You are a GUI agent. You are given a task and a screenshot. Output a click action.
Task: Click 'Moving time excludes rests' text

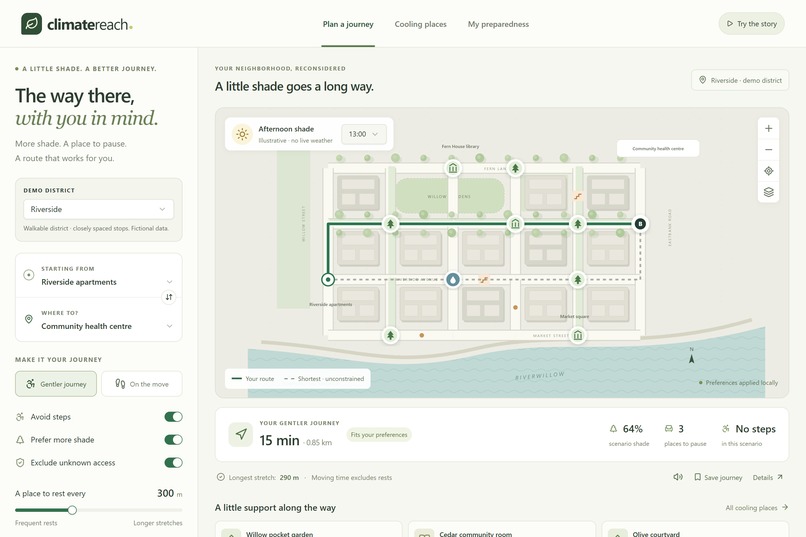tap(352, 477)
